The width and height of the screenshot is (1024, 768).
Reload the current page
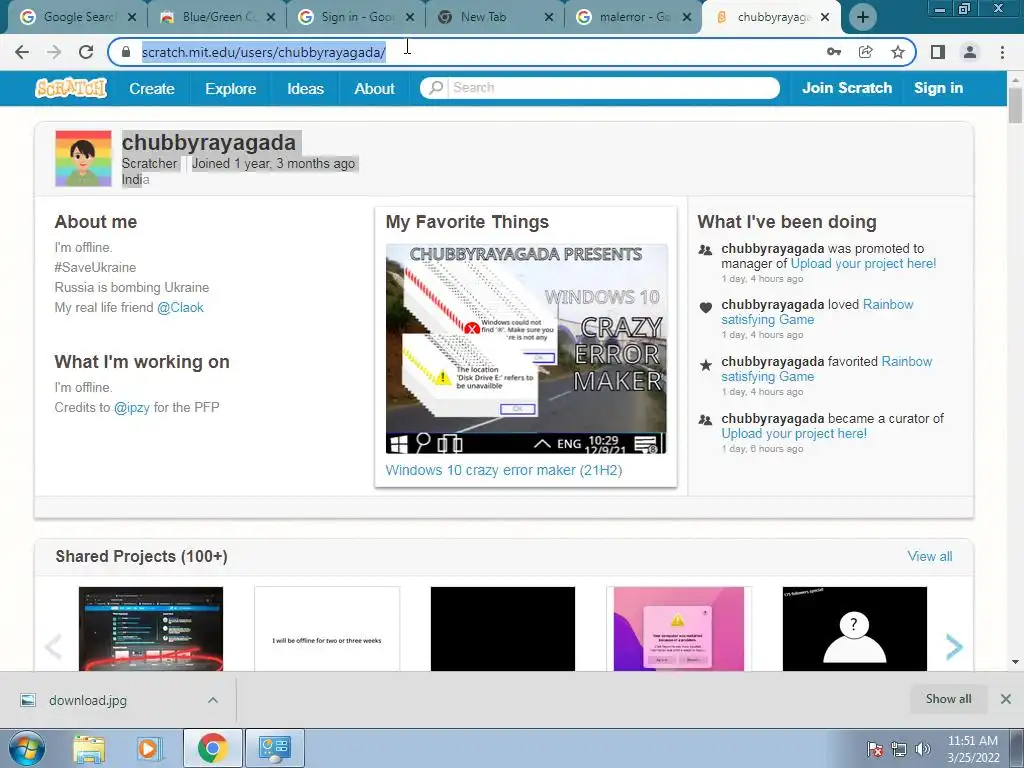[86, 52]
